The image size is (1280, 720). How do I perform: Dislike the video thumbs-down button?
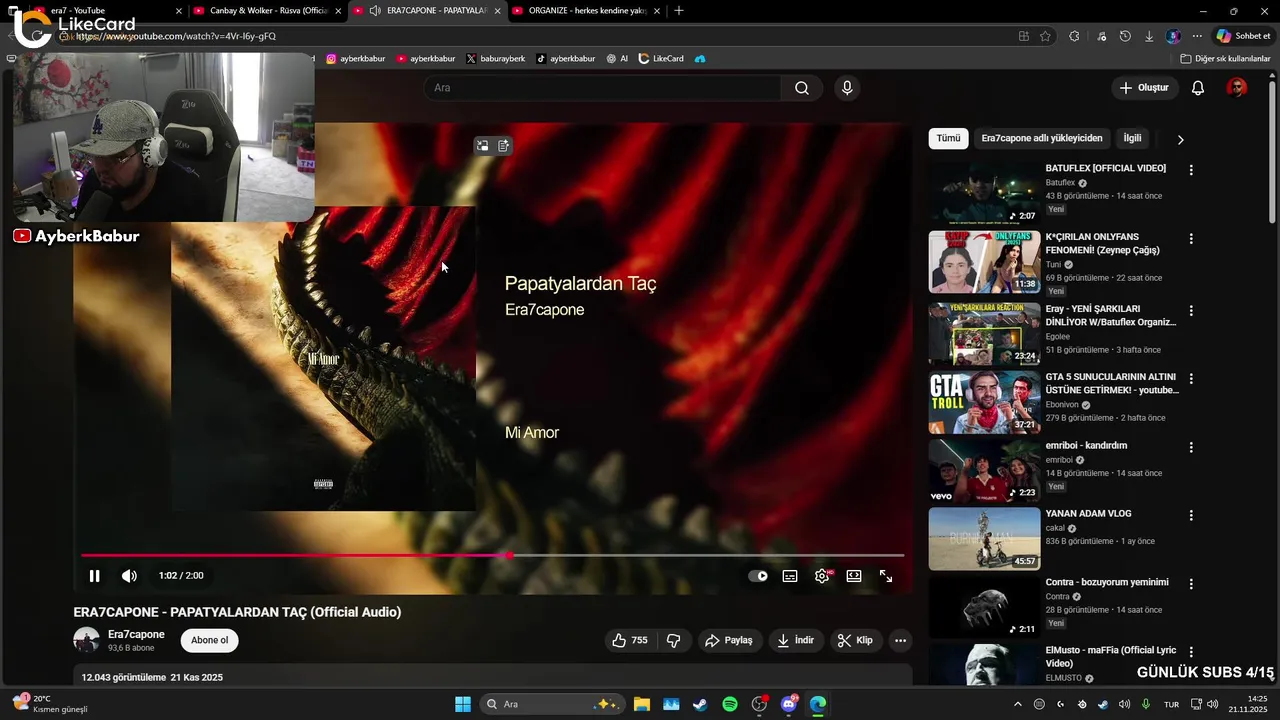click(674, 640)
